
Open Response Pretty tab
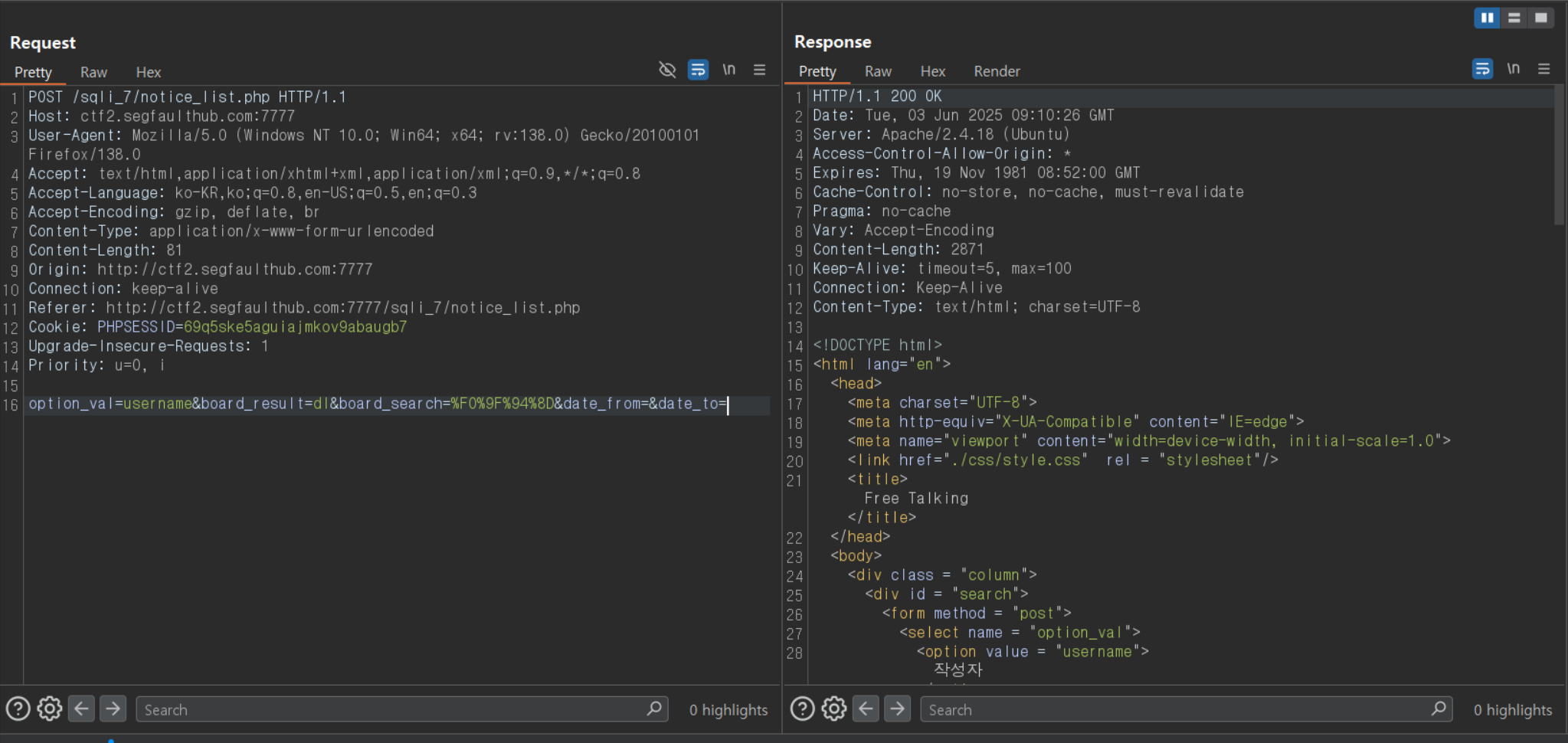(x=817, y=71)
